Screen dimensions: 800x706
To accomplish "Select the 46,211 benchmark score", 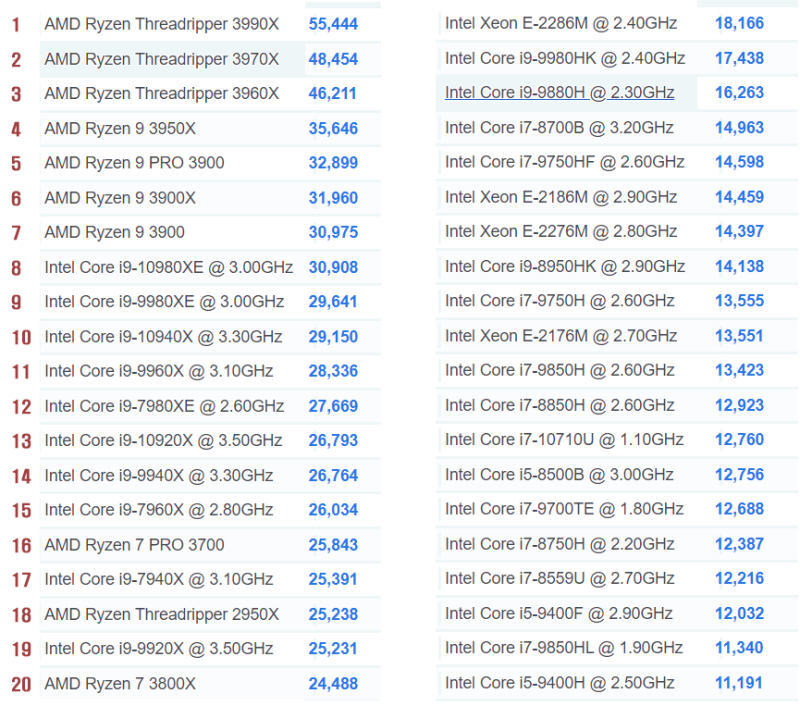I will pyautogui.click(x=332, y=94).
